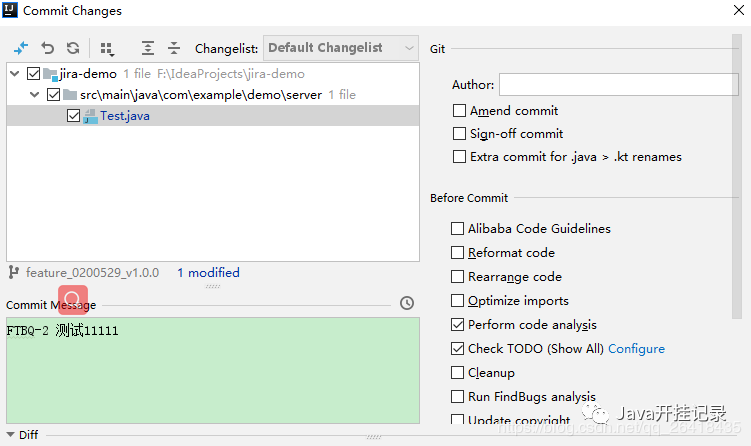The height and width of the screenshot is (446, 751).
Task: Enable the Amend commit checkbox
Action: tap(459, 111)
